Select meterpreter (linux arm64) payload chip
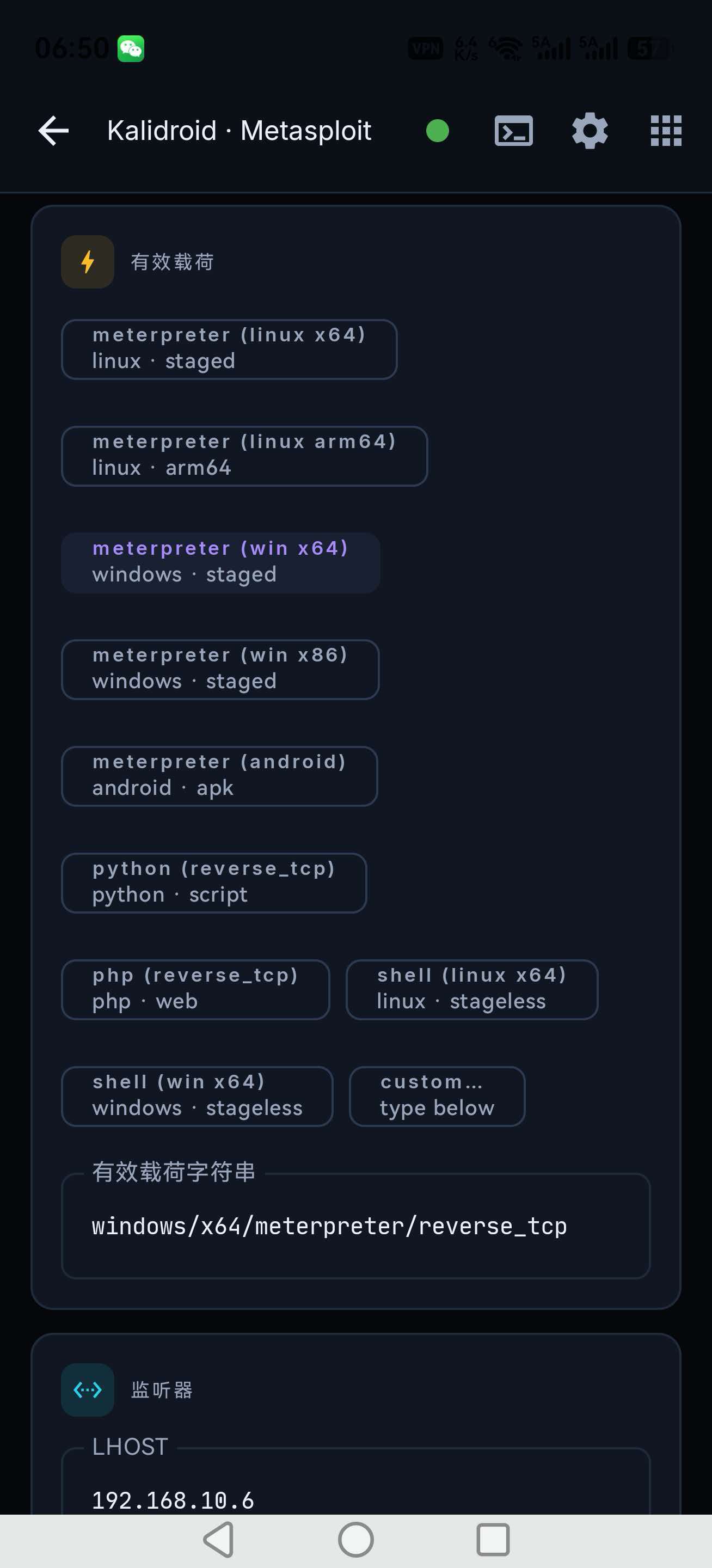The height and width of the screenshot is (1568, 712). click(244, 456)
